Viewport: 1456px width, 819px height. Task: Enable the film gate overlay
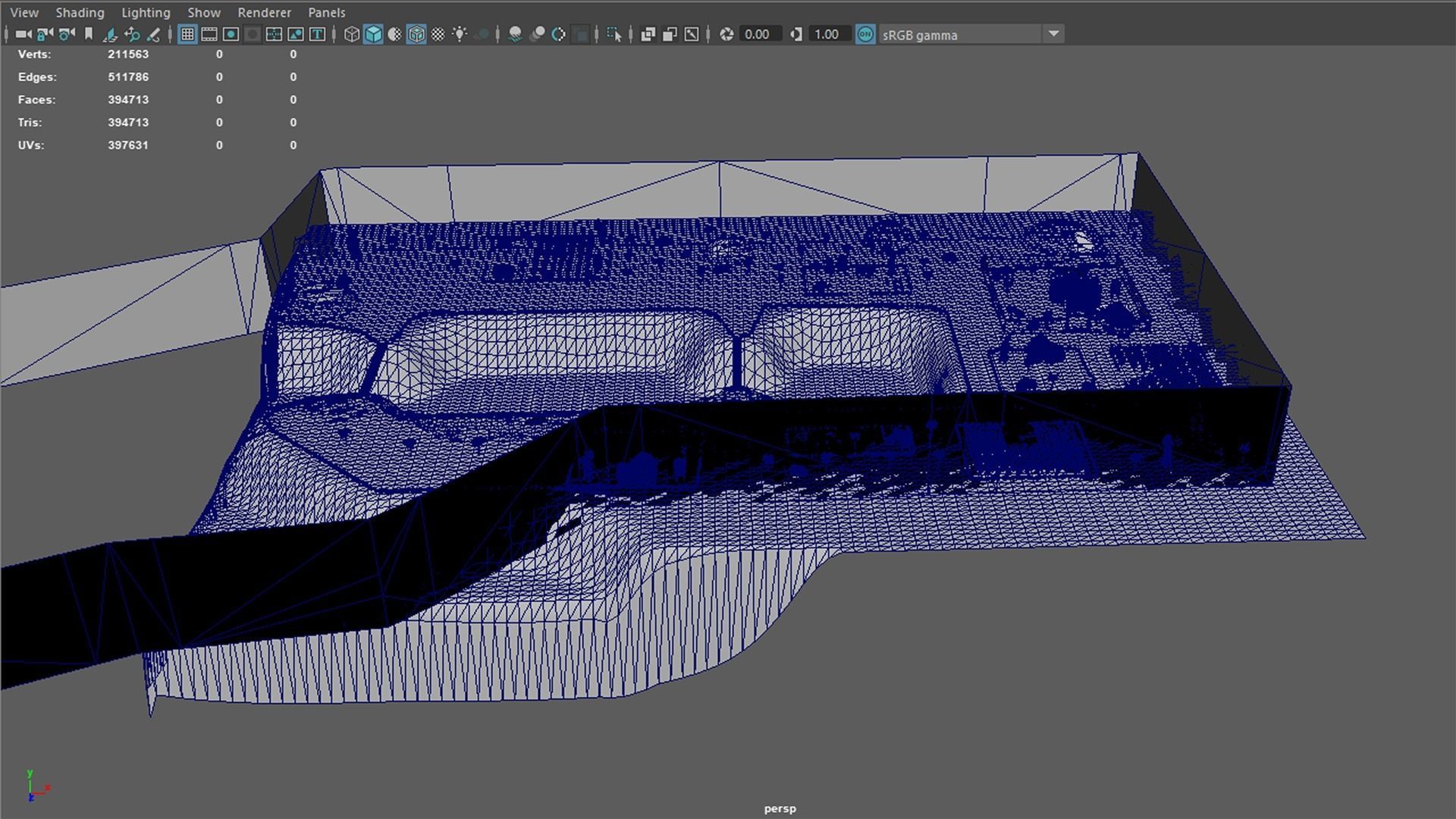[209, 34]
